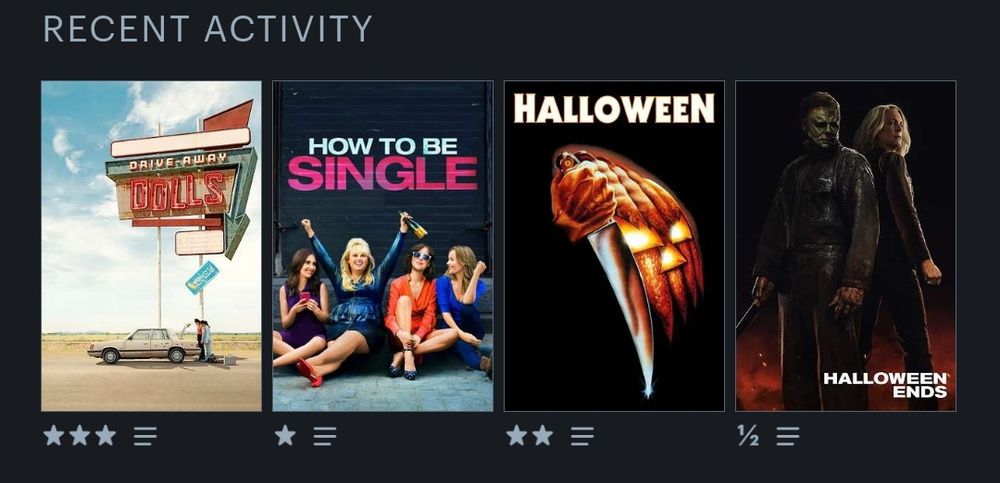
Task: Click the half-star rating under Halloween Ends
Action: click(748, 436)
